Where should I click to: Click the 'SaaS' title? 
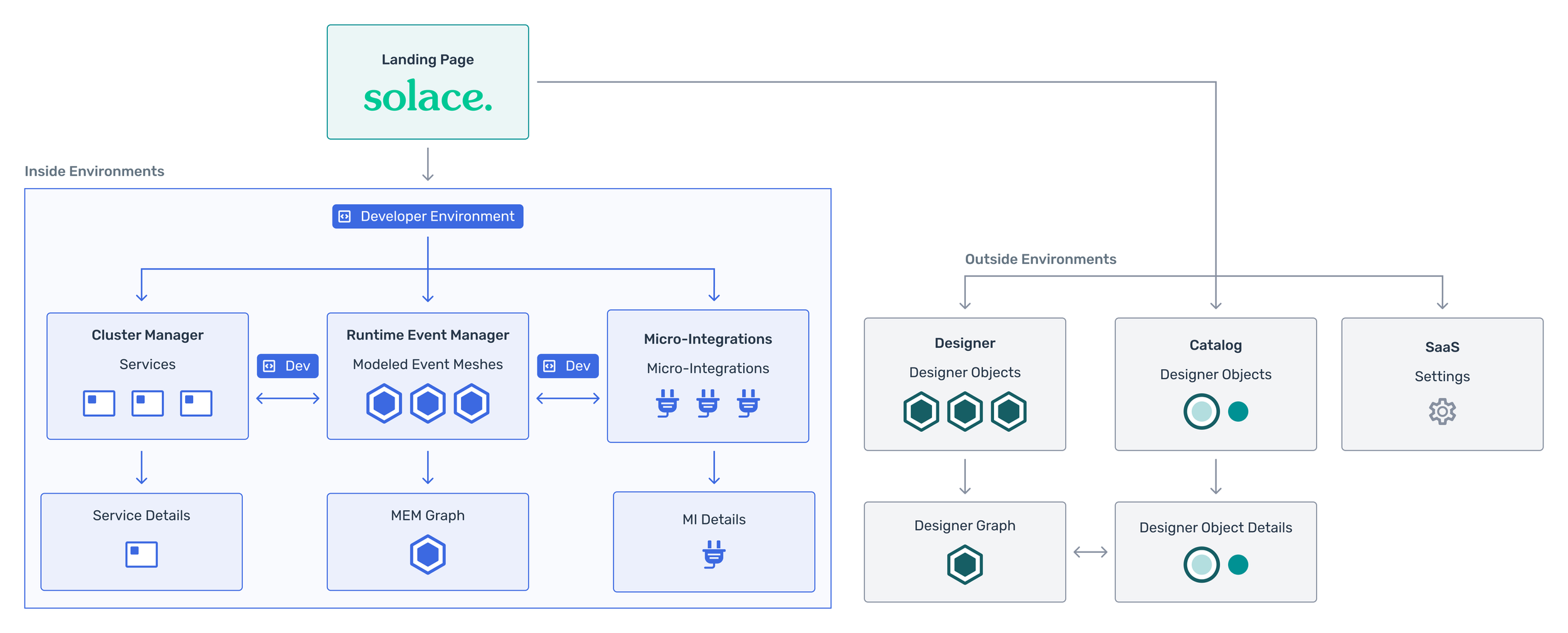pos(1443,347)
